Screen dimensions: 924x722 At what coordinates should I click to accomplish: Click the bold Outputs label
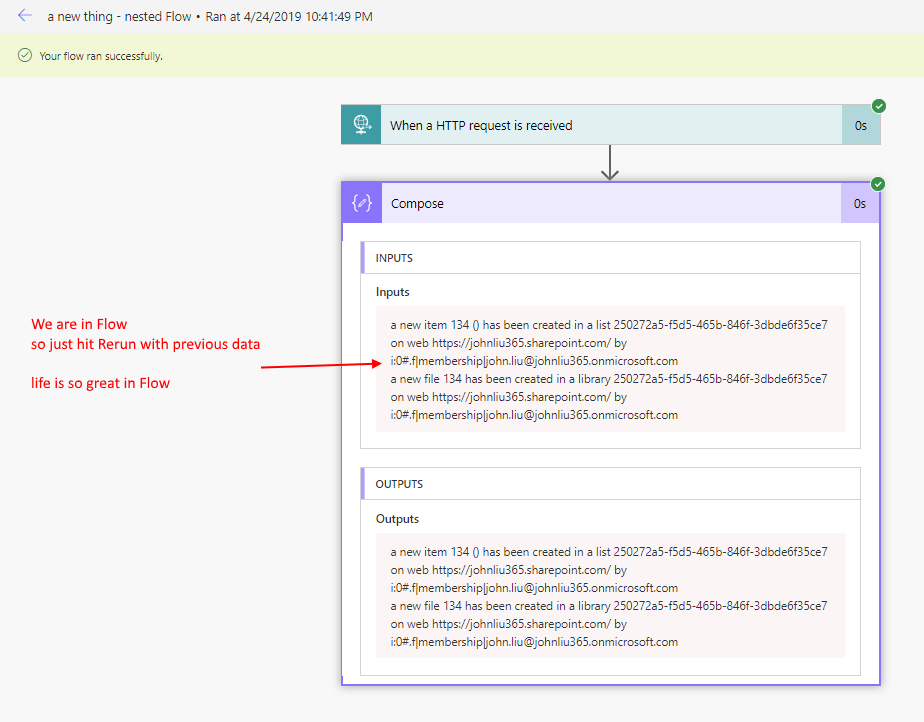pyautogui.click(x=397, y=519)
